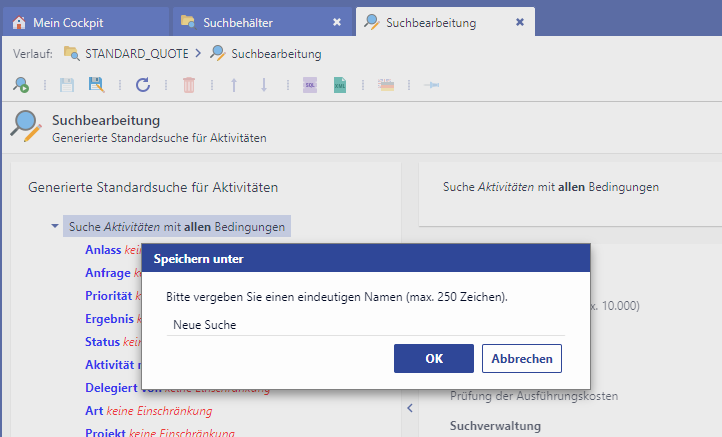Image resolution: width=722 pixels, height=437 pixels.
Task: Select the Suchbearbeitung tab
Action: [x=445, y=22]
